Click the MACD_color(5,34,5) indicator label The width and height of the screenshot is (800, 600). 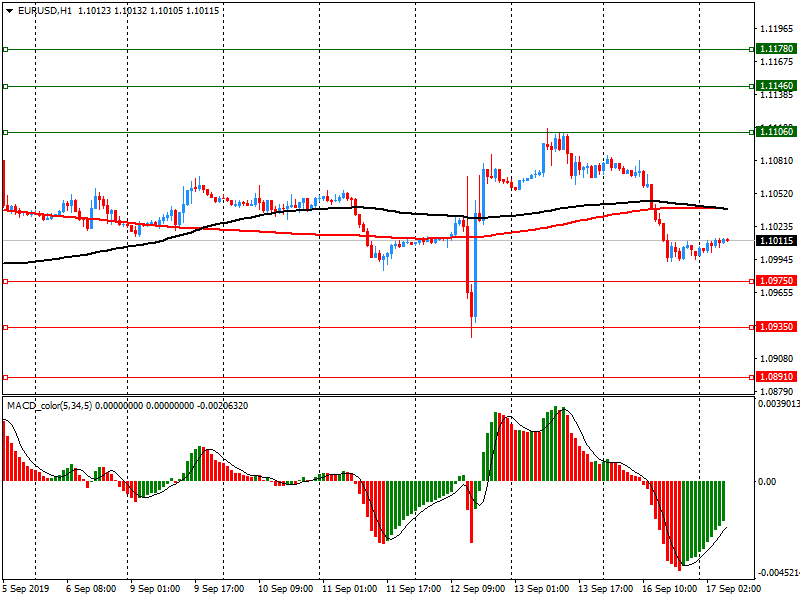click(49, 406)
